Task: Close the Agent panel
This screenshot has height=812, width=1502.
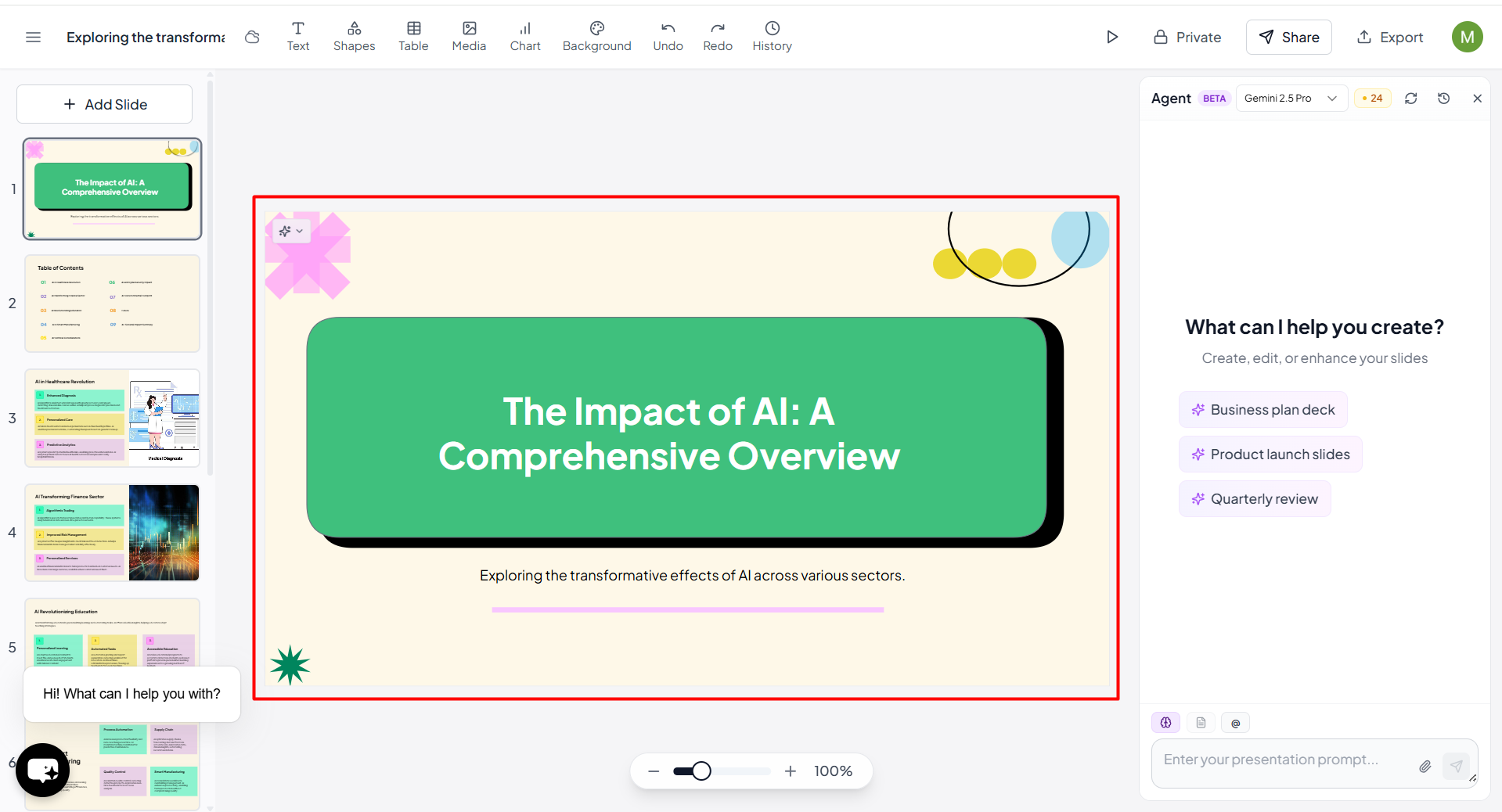Action: pyautogui.click(x=1477, y=99)
